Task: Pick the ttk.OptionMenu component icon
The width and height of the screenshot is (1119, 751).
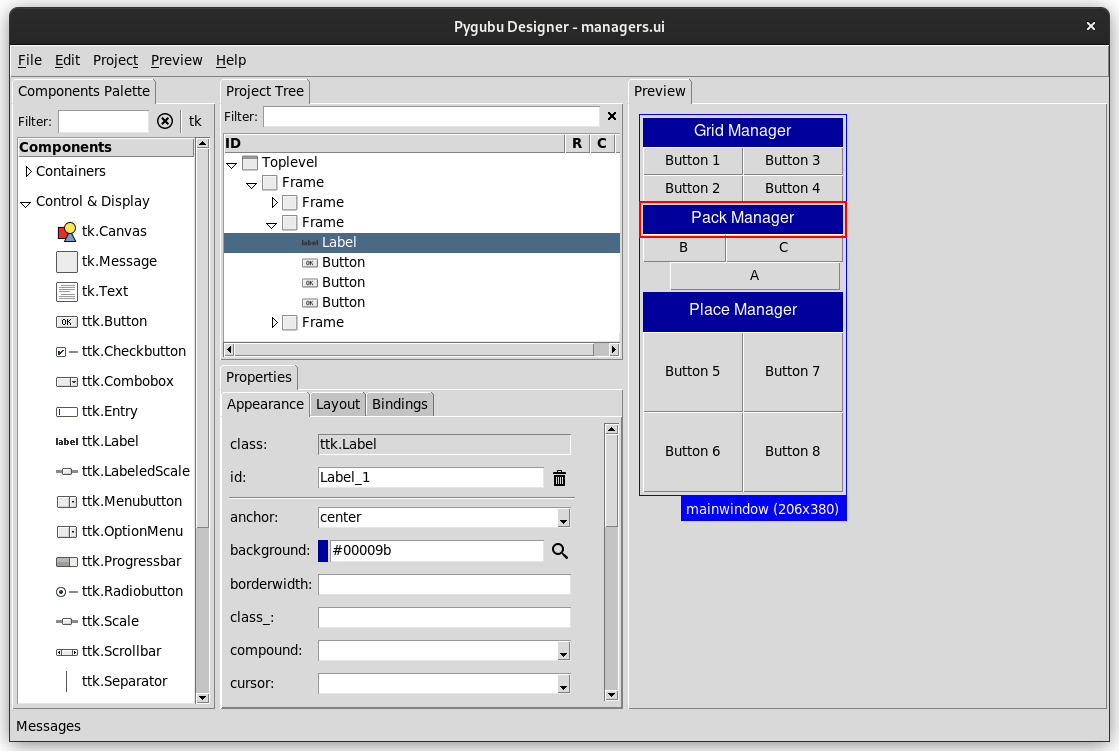Action: [x=66, y=531]
